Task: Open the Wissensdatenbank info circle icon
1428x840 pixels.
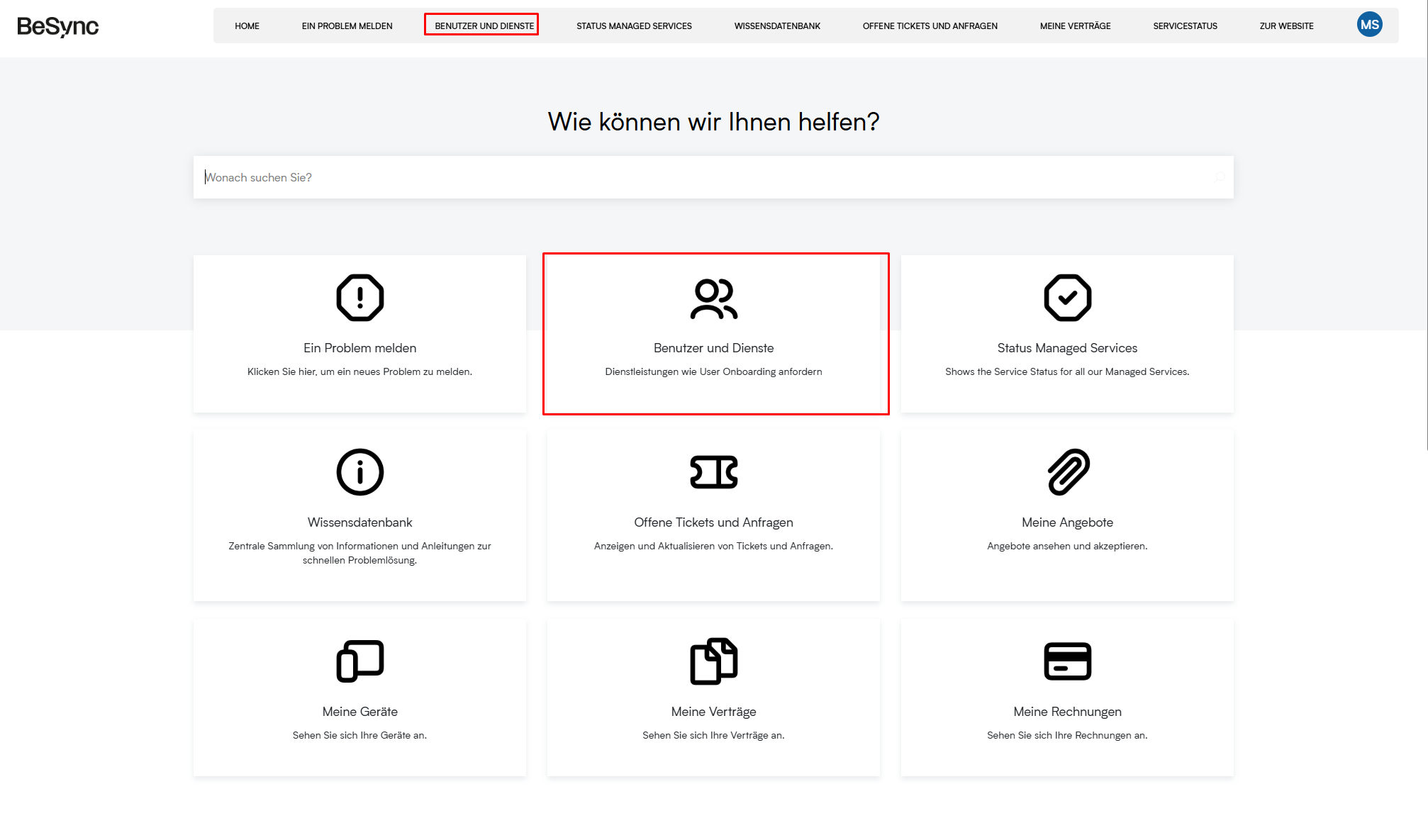Action: pyautogui.click(x=359, y=472)
